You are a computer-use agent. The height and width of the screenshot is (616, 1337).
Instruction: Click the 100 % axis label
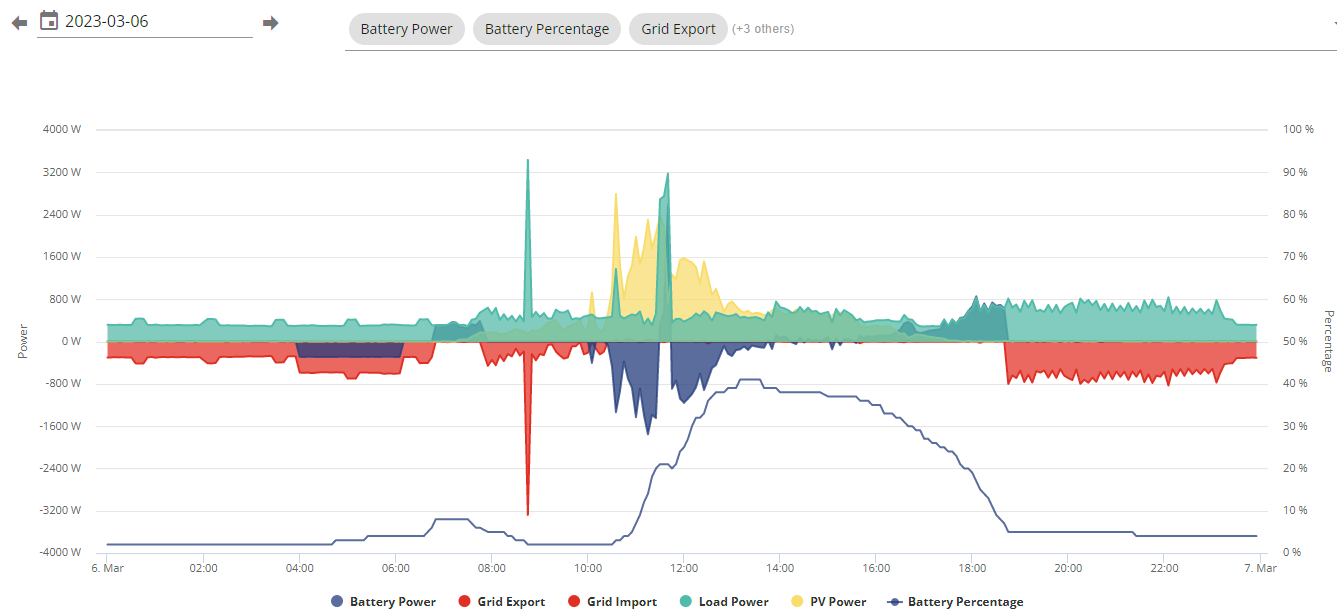[1299, 130]
